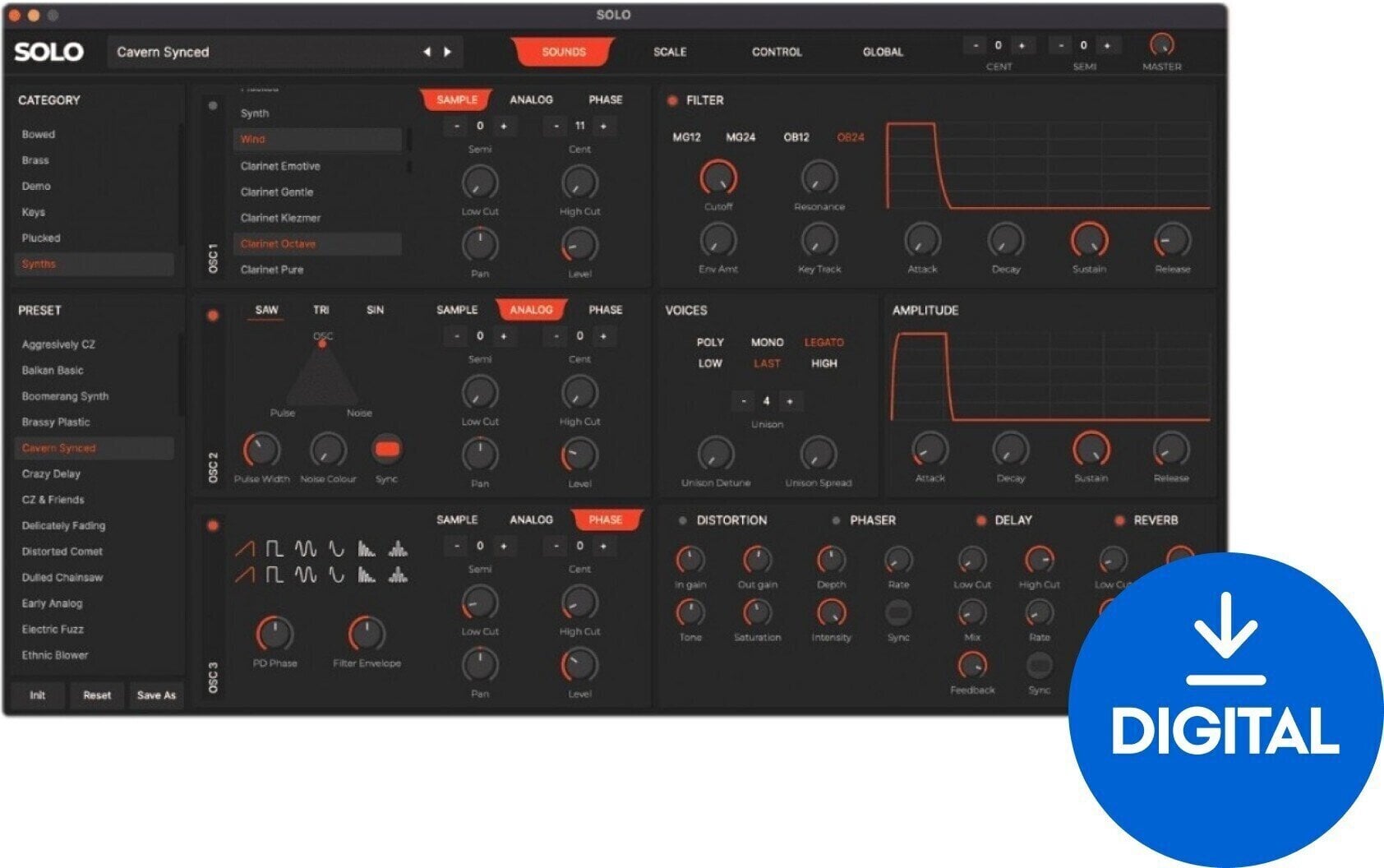Switch OSC 1 to ANALOG mode
1384x868 pixels.
pyautogui.click(x=531, y=99)
